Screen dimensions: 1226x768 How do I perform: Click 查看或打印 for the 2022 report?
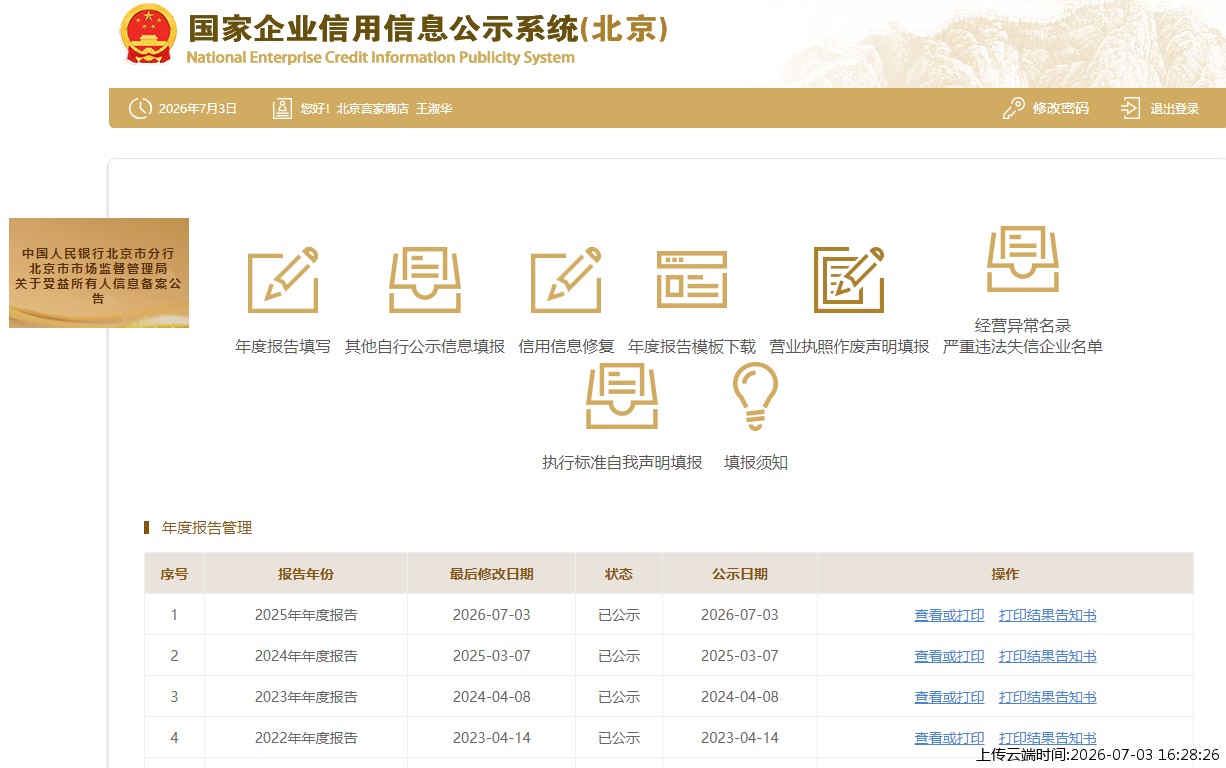coord(949,738)
